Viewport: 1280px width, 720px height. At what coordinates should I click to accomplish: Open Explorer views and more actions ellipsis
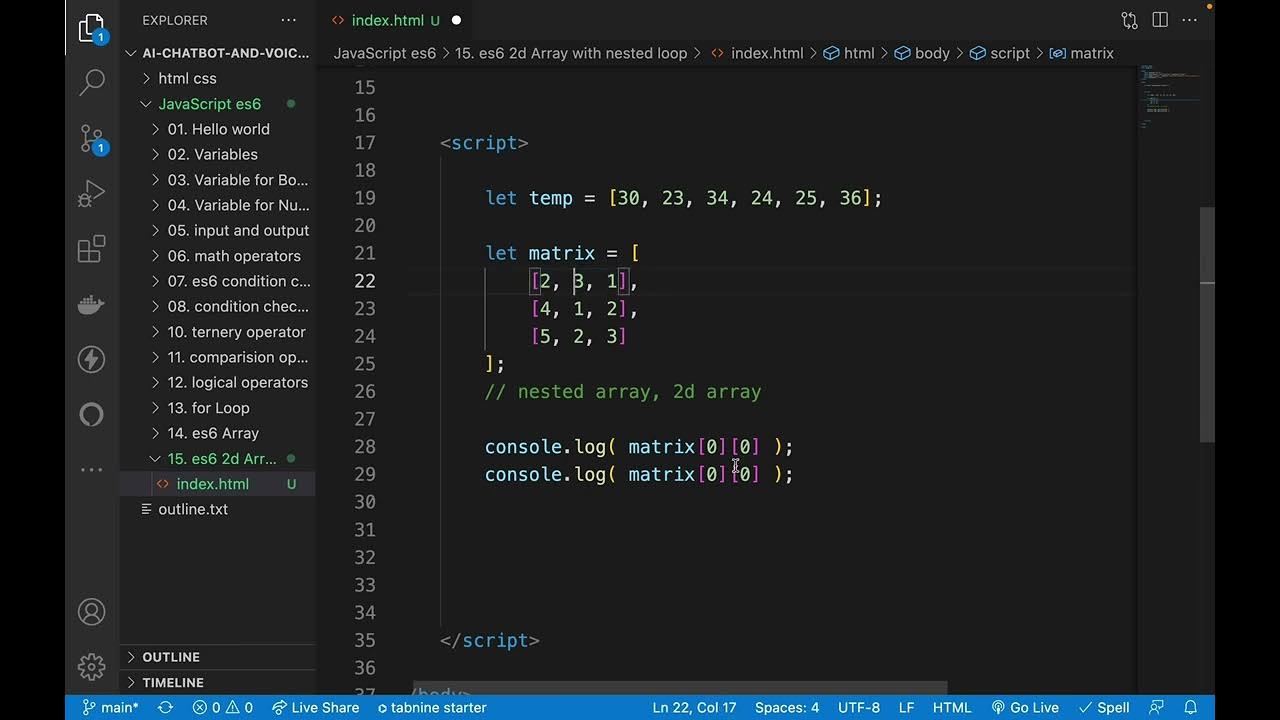click(288, 20)
